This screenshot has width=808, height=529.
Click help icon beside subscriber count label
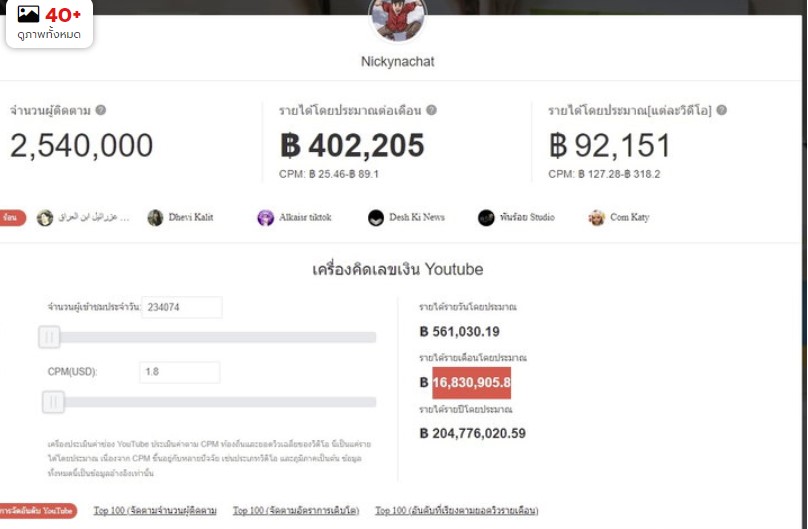(101, 110)
